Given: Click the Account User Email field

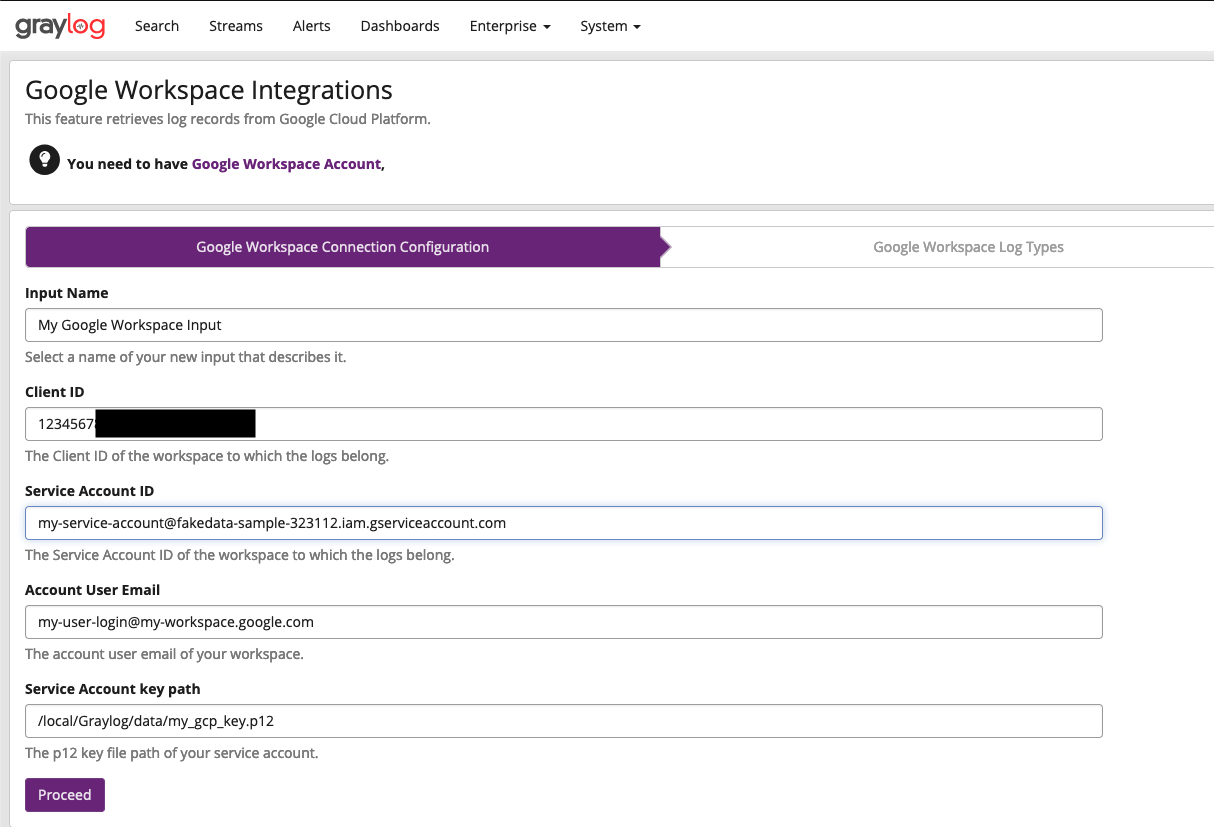Looking at the screenshot, I should coord(563,621).
